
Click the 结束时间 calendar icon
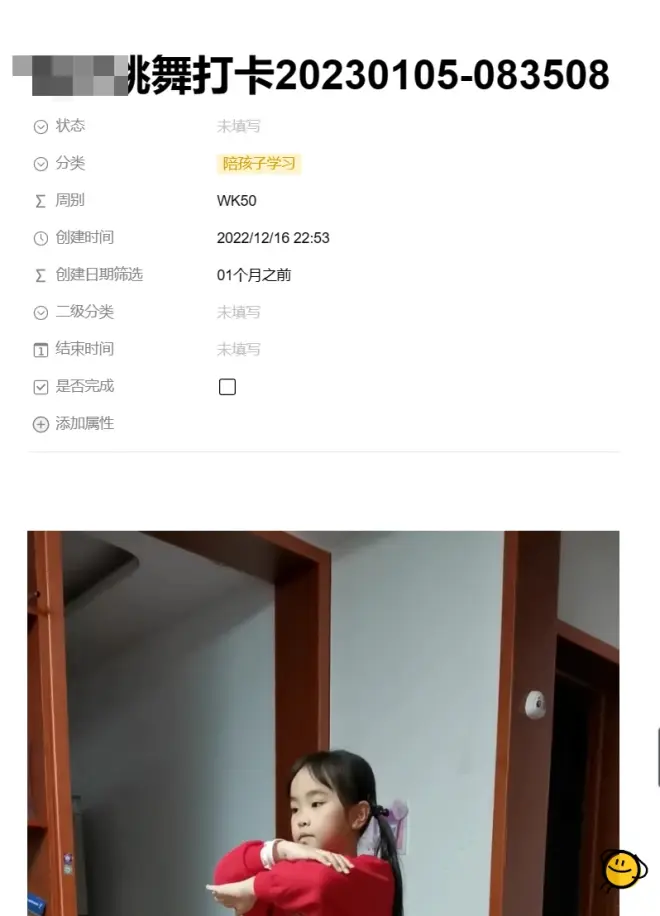(40, 350)
